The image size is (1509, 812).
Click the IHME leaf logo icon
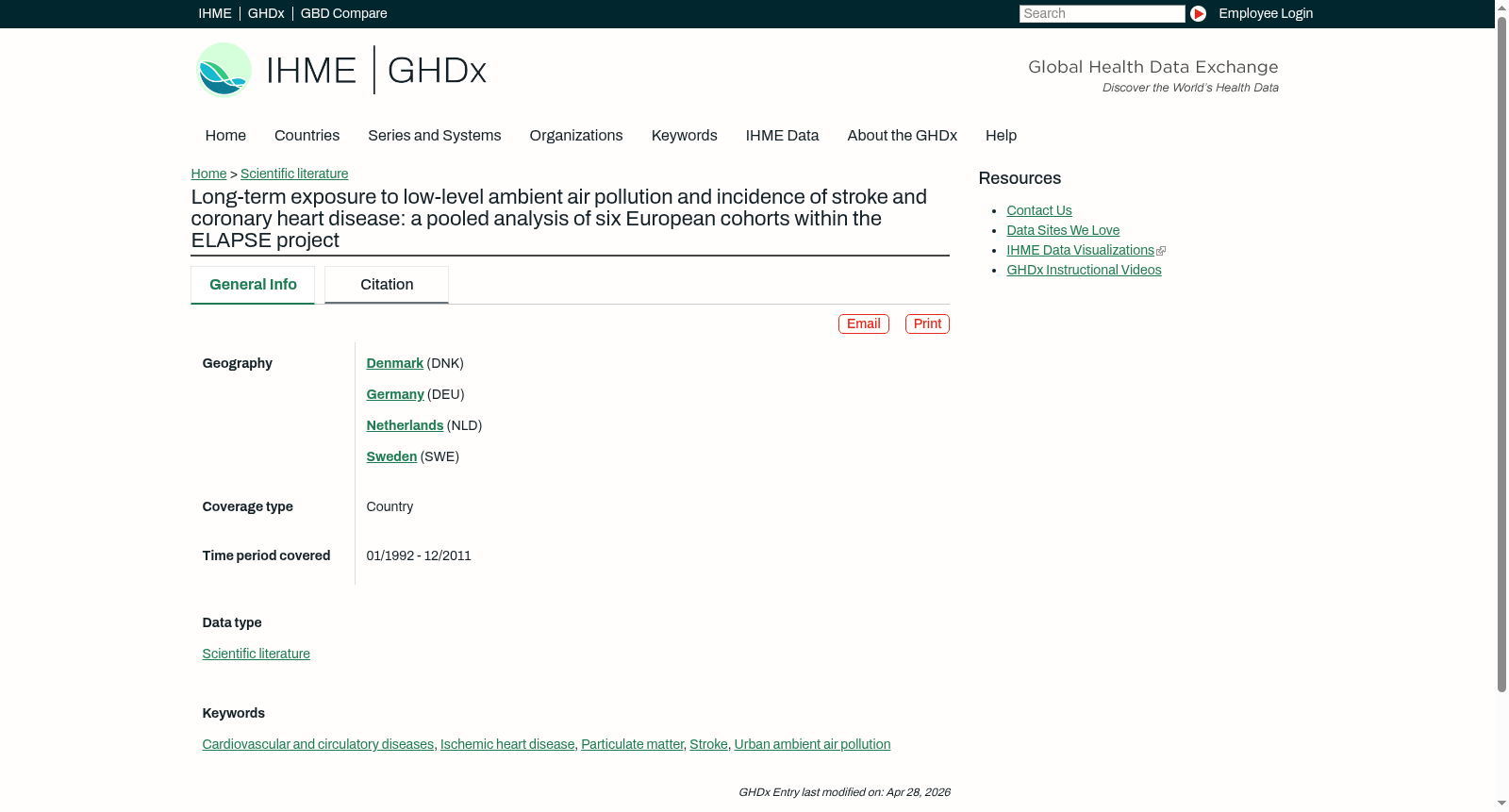[x=224, y=70]
